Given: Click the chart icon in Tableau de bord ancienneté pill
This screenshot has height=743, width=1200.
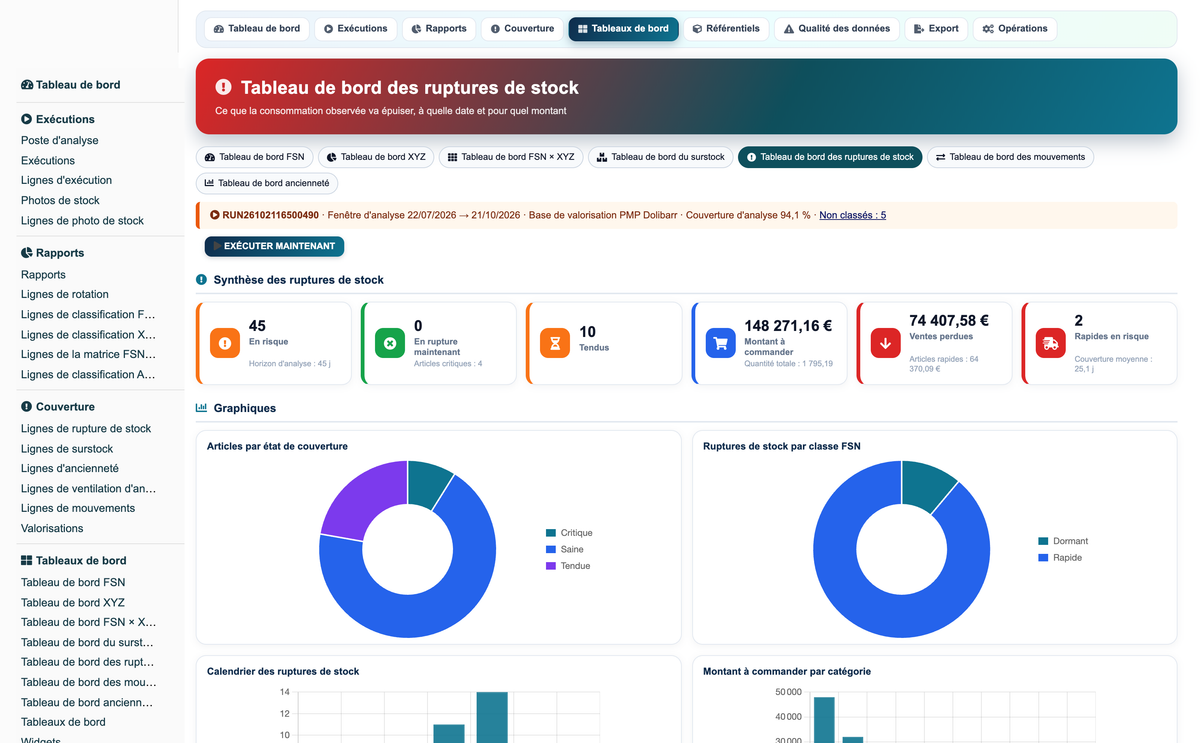Looking at the screenshot, I should tap(210, 183).
